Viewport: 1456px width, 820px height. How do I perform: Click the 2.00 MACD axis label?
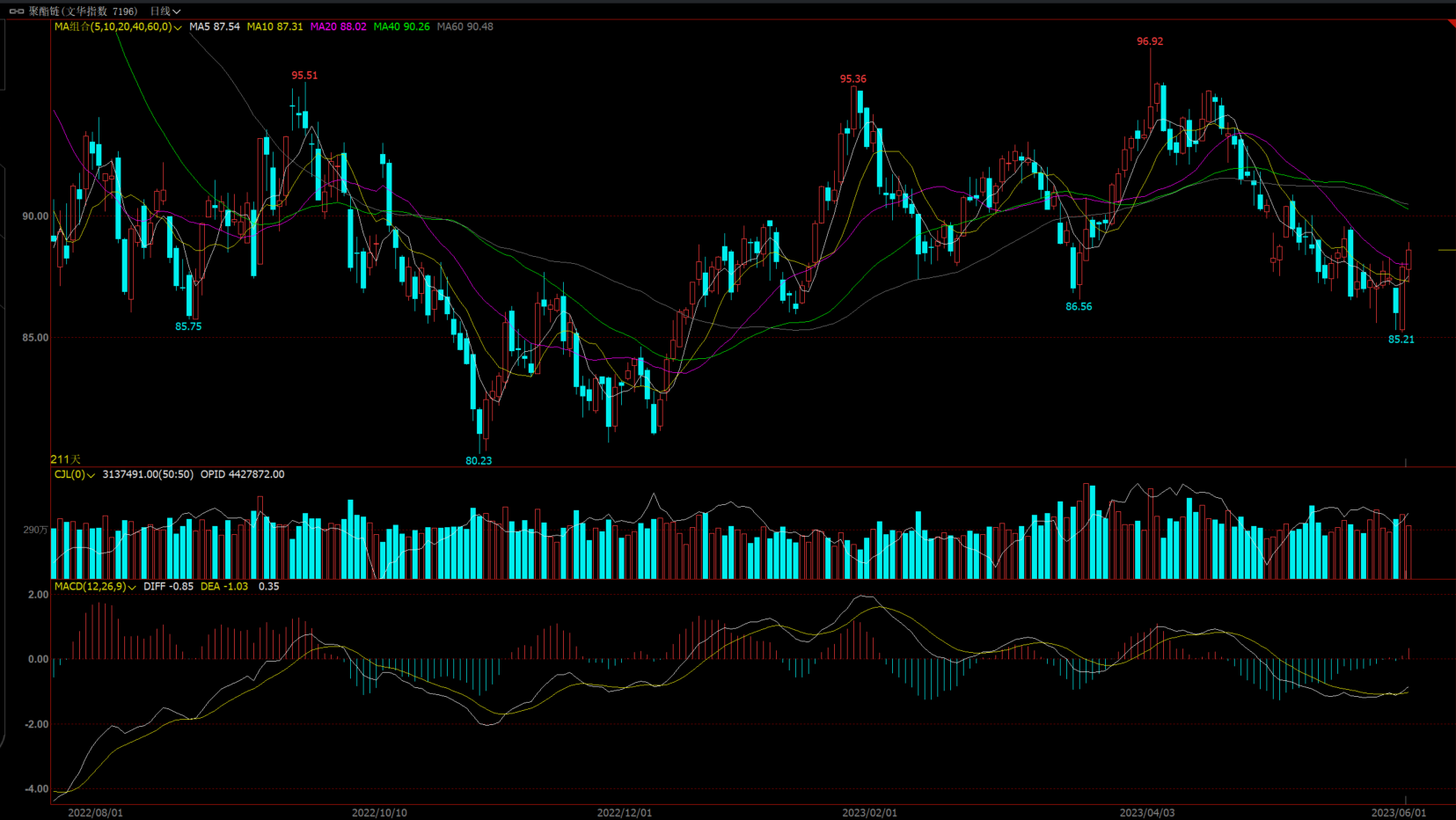pyautogui.click(x=39, y=595)
